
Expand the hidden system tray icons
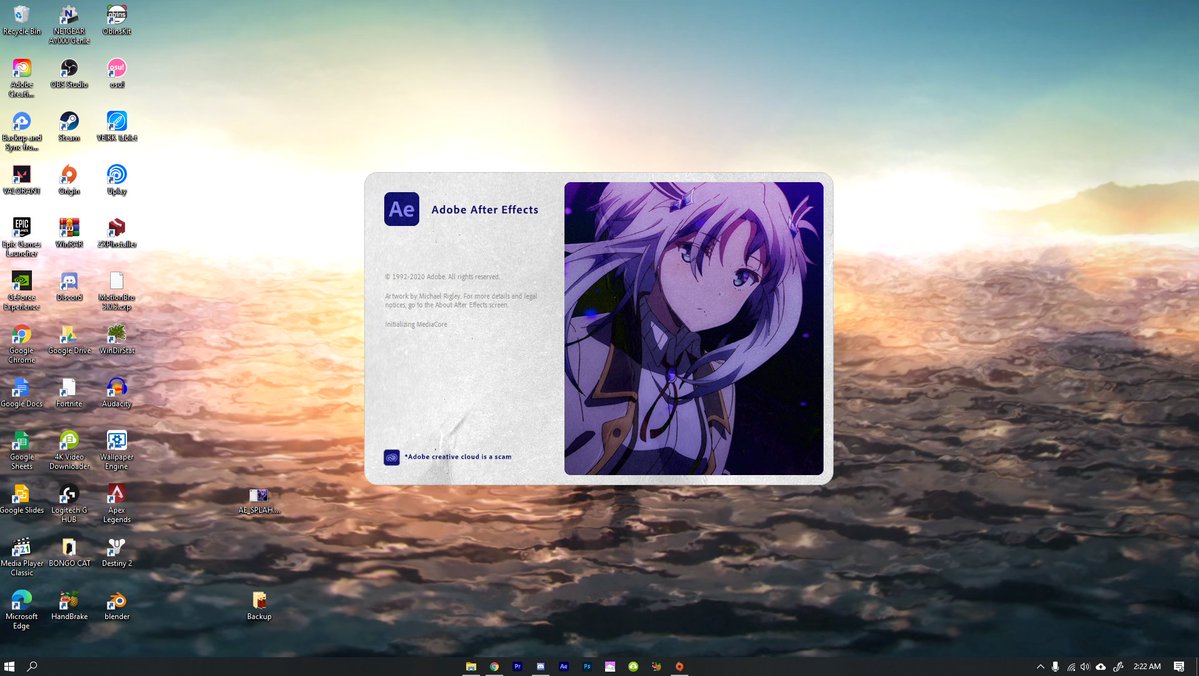pyautogui.click(x=1040, y=666)
